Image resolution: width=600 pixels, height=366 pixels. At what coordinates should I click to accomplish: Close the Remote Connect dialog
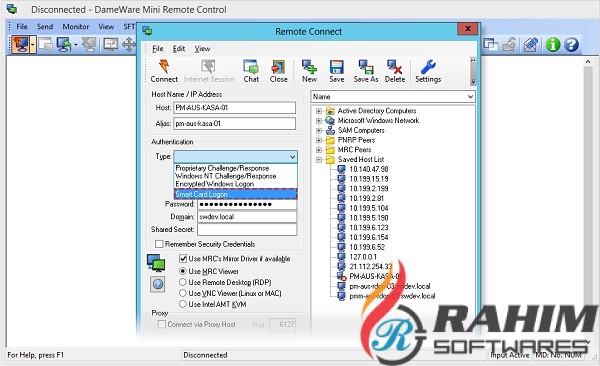click(x=468, y=29)
